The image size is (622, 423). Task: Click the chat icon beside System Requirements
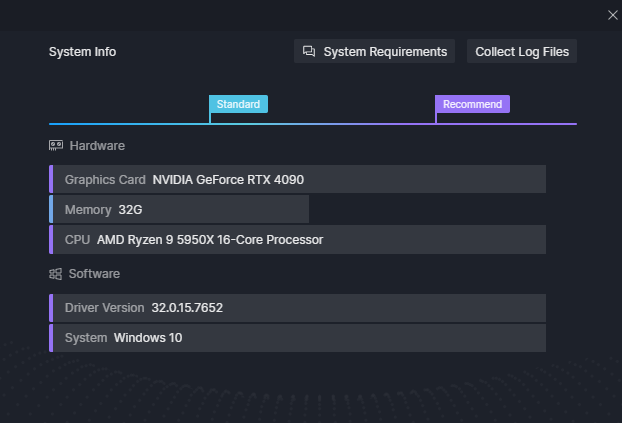pos(309,51)
